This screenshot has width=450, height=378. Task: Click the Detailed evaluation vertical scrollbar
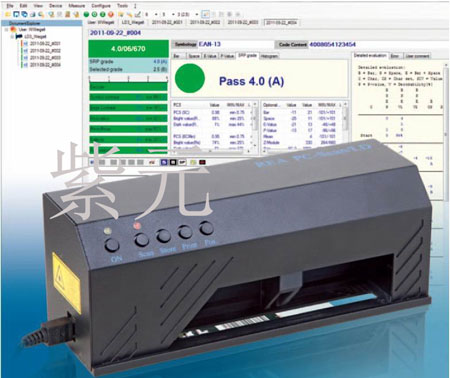click(x=446, y=132)
